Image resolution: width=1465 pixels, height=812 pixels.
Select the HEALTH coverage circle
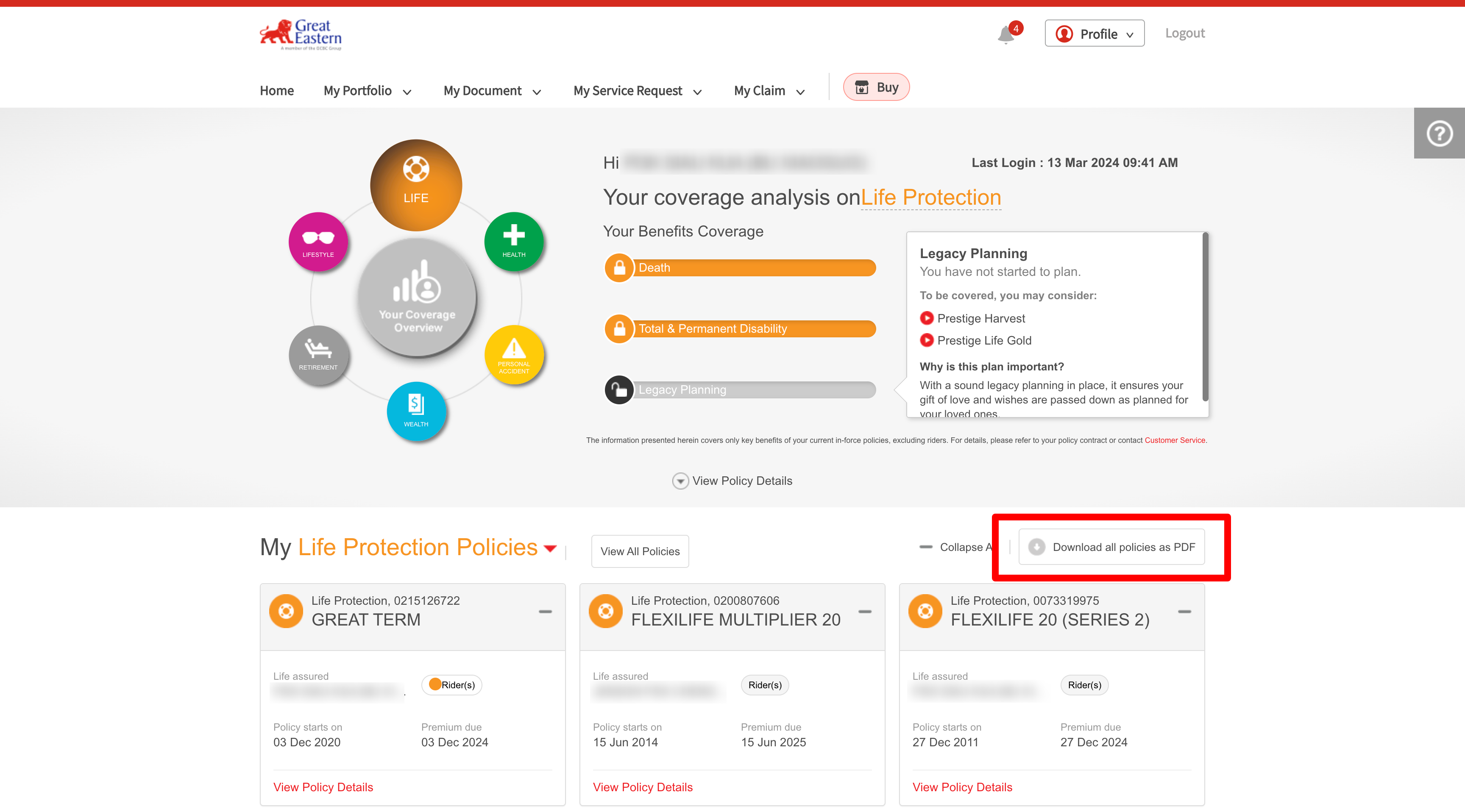513,241
